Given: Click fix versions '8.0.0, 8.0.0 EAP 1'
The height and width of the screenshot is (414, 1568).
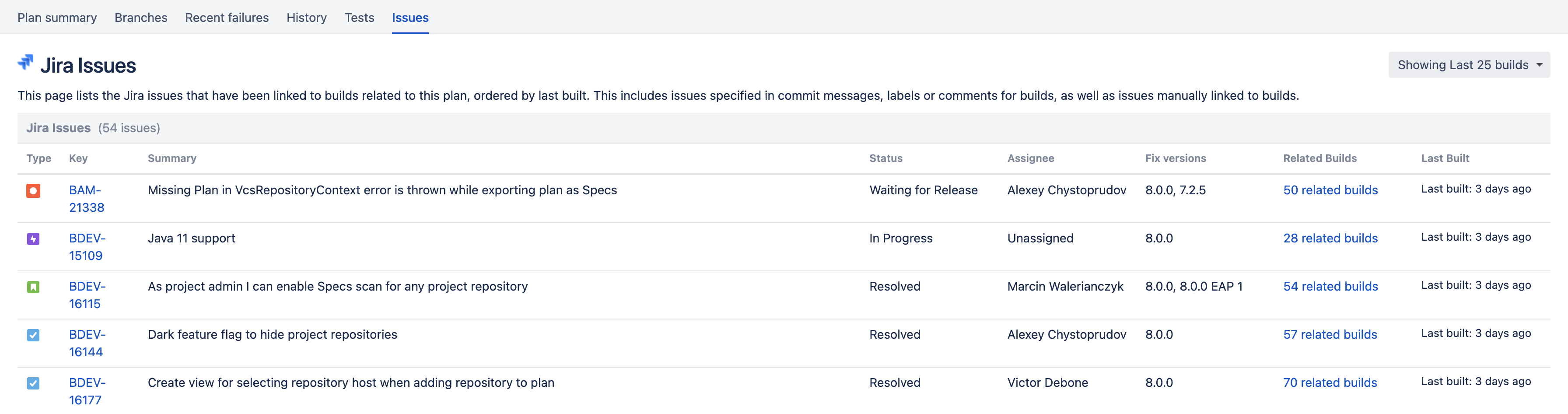Looking at the screenshot, I should 1193,286.
